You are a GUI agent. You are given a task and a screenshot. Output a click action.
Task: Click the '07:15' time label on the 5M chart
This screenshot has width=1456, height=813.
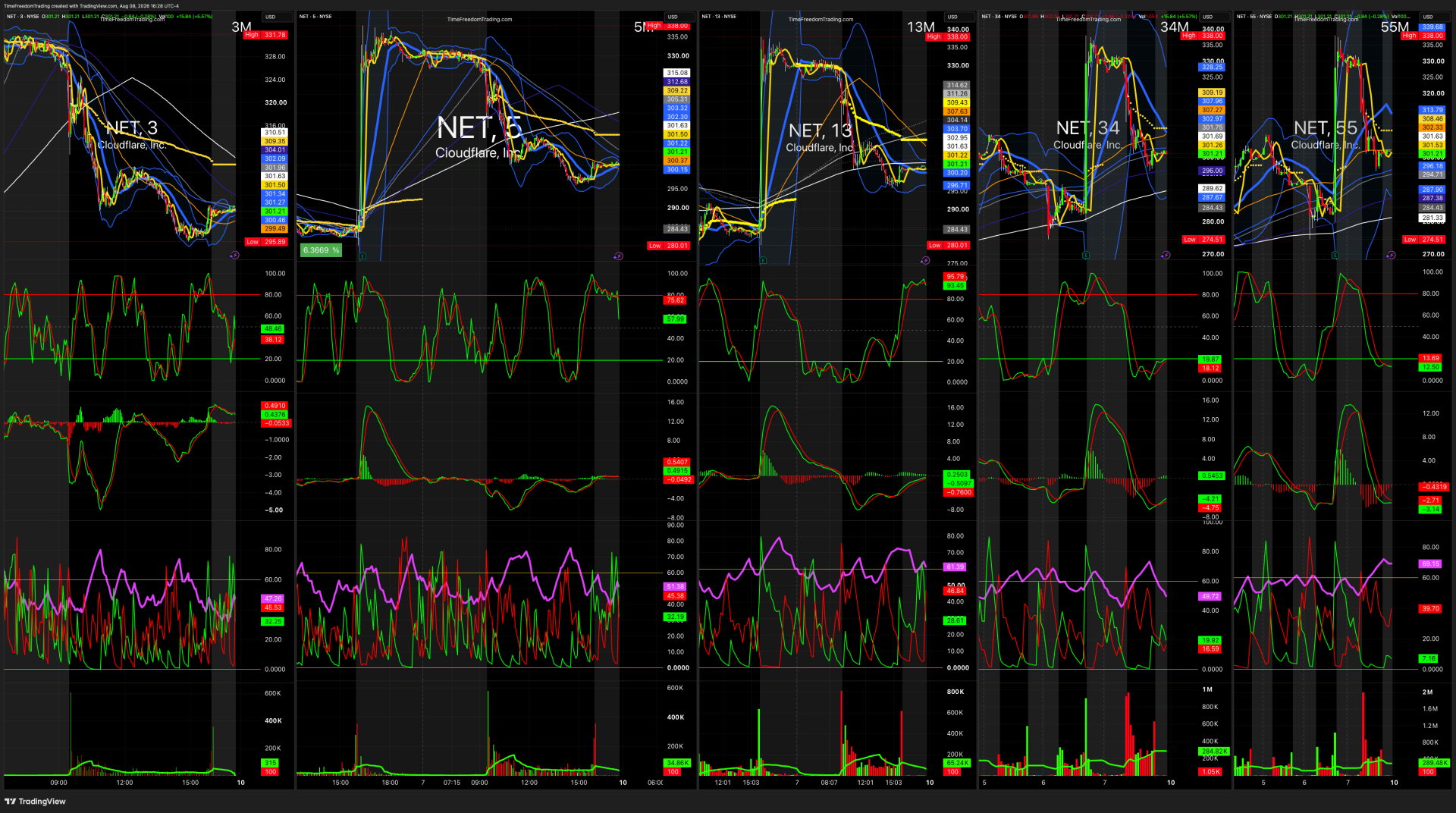[x=452, y=783]
